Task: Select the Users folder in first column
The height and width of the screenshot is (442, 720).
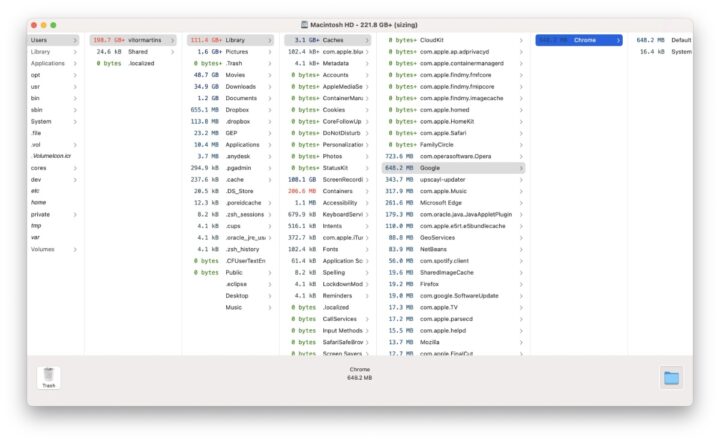Action: click(53, 40)
